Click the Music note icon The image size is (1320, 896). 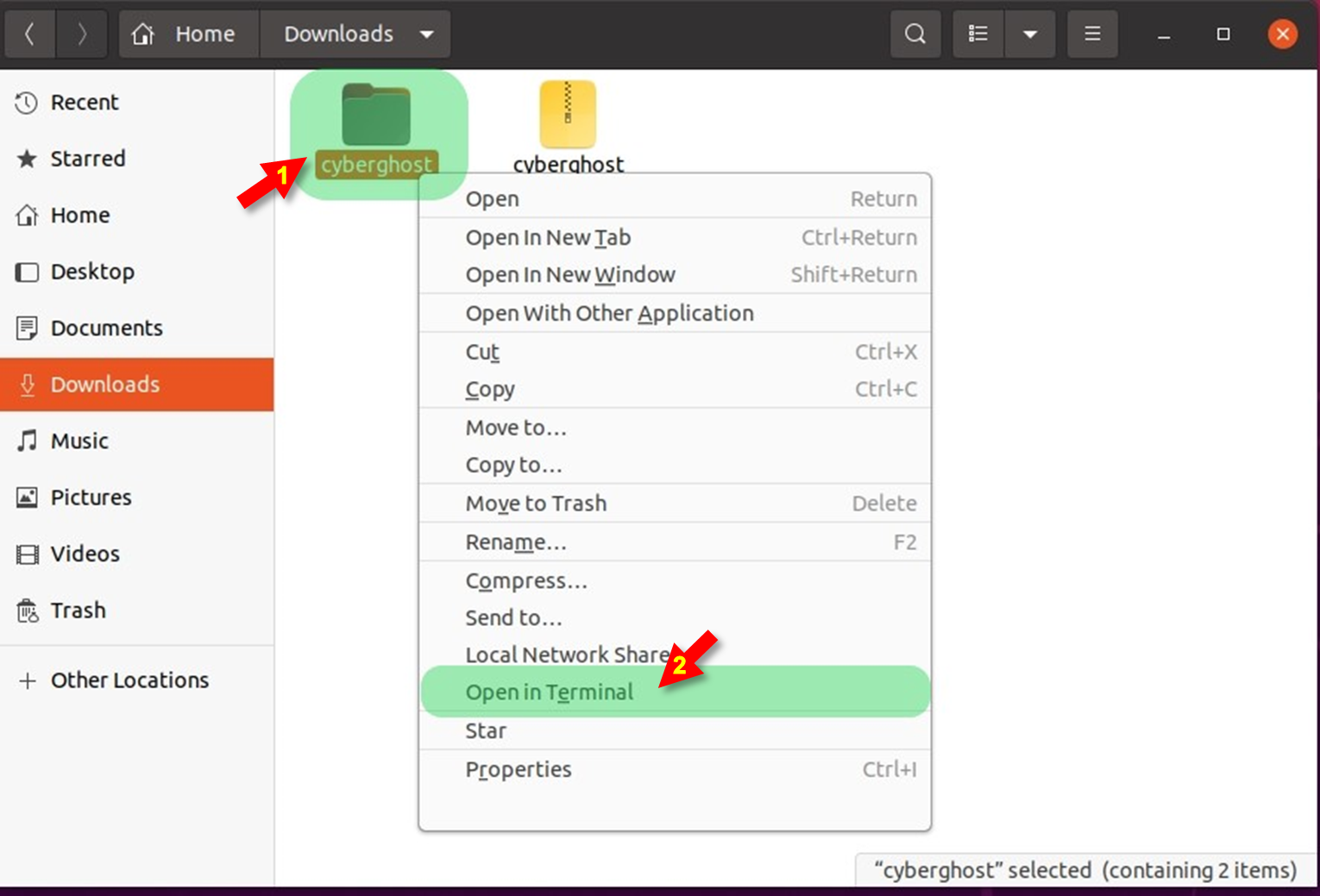pos(28,442)
